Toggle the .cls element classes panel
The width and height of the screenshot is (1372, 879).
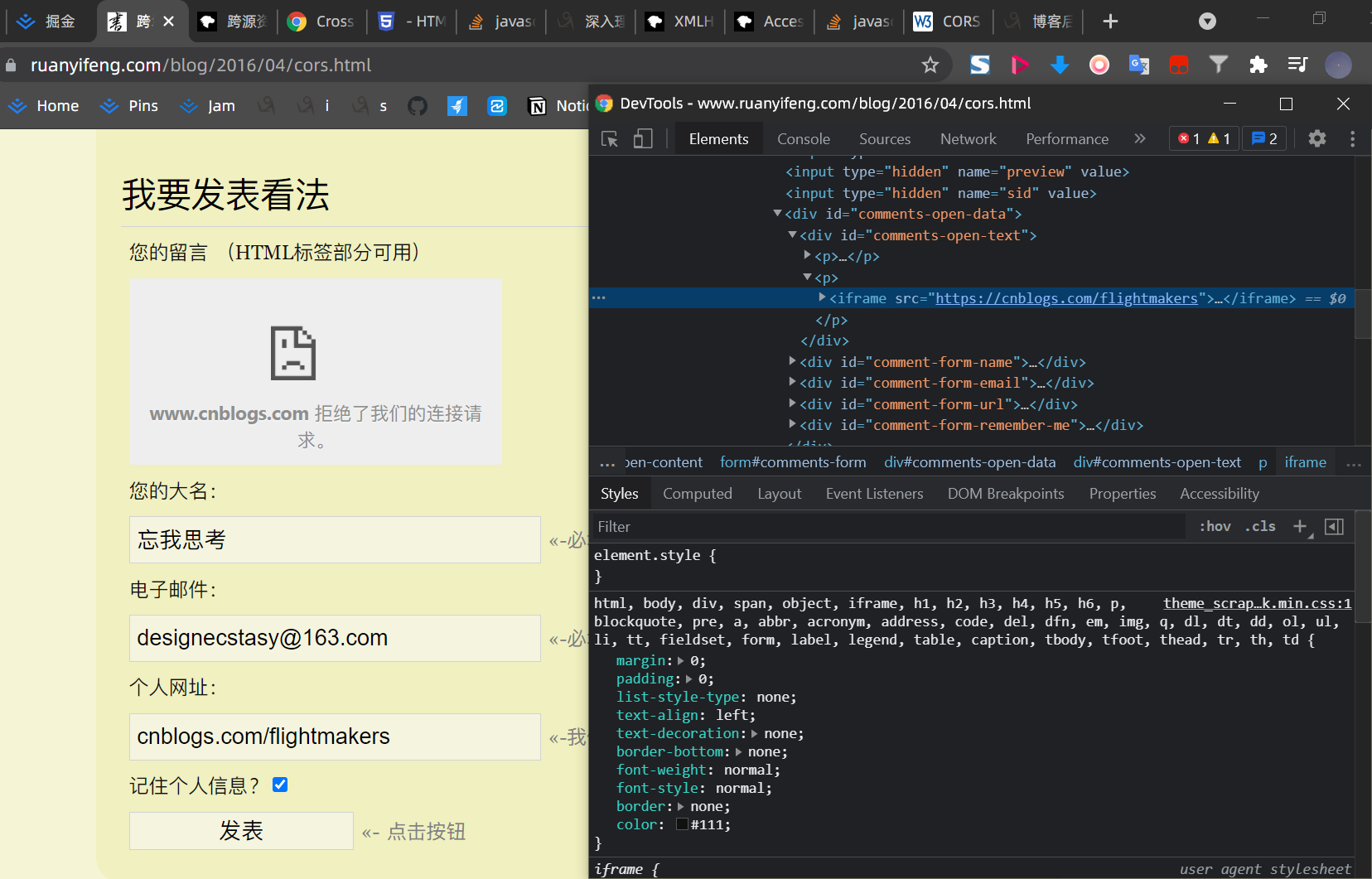click(1259, 527)
